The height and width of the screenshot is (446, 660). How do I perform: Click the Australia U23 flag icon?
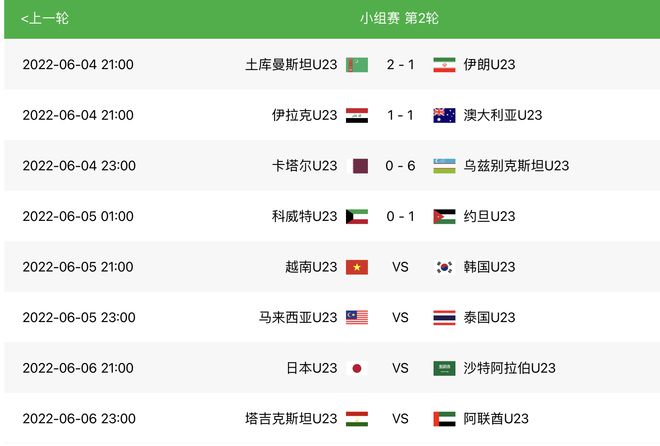pyautogui.click(x=444, y=115)
